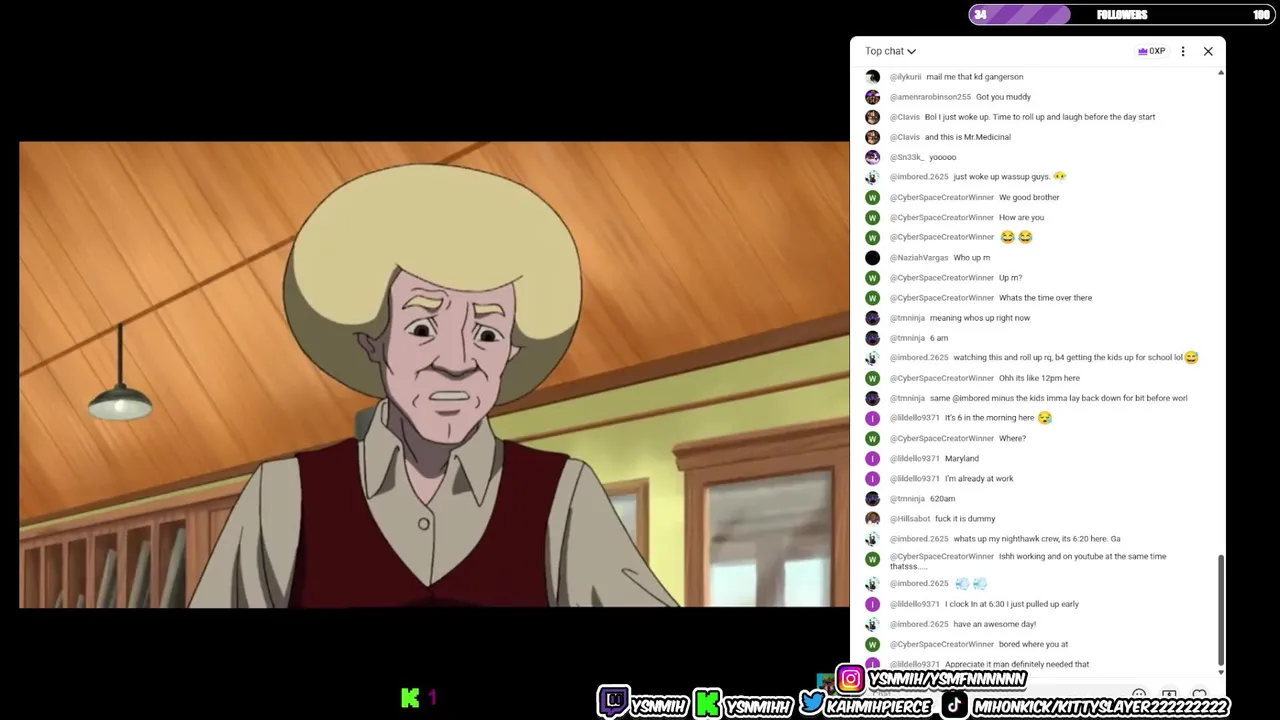Click the green Kick logo beside YSNMIHH
Viewport: 1280px width, 720px height.
[x=708, y=704]
